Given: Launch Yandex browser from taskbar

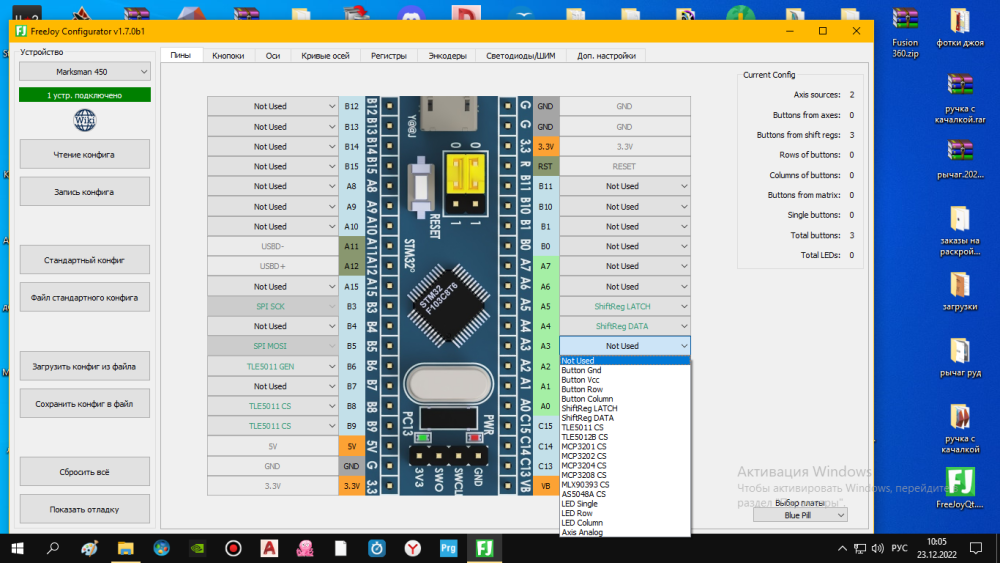Looking at the screenshot, I should click(412, 548).
